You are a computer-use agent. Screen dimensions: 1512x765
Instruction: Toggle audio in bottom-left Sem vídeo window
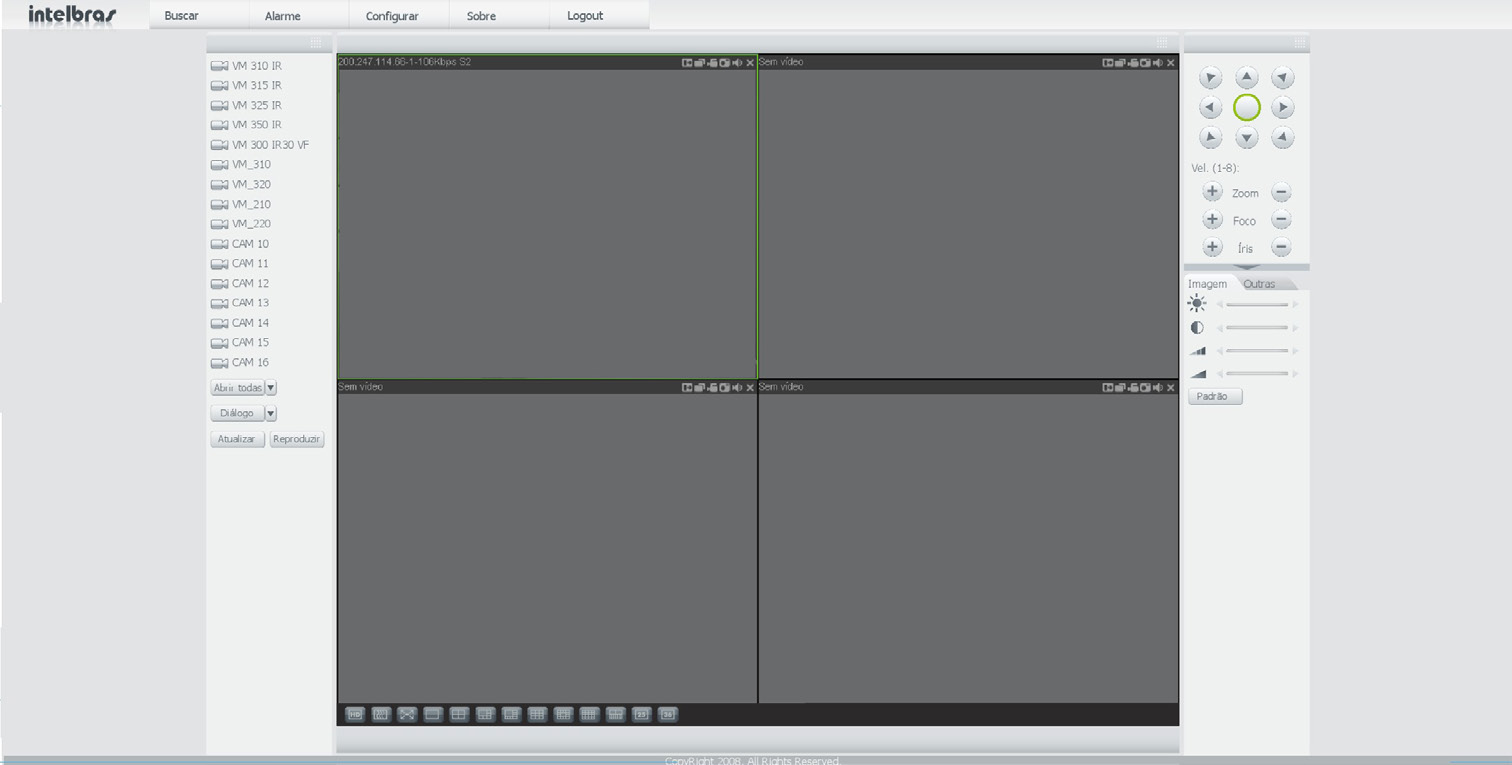(x=737, y=388)
